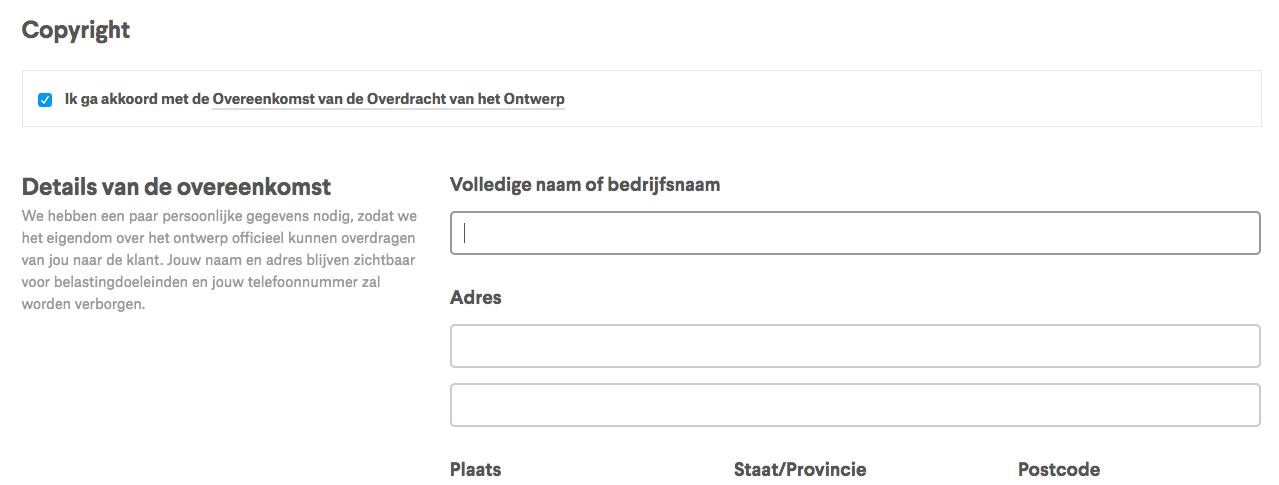Click the second Adres line input field

(x=855, y=405)
